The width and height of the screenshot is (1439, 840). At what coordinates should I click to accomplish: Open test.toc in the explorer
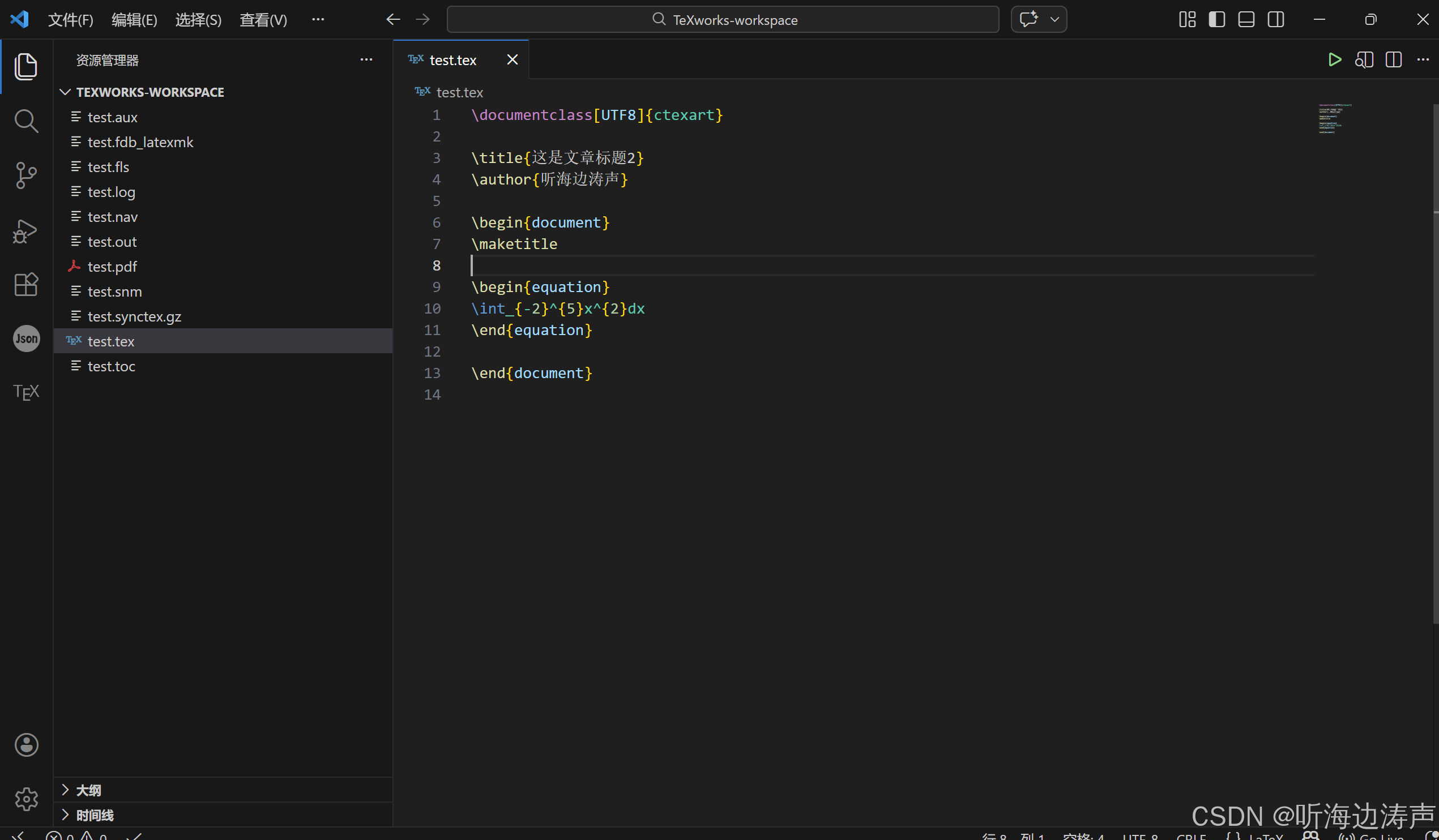click(224, 366)
